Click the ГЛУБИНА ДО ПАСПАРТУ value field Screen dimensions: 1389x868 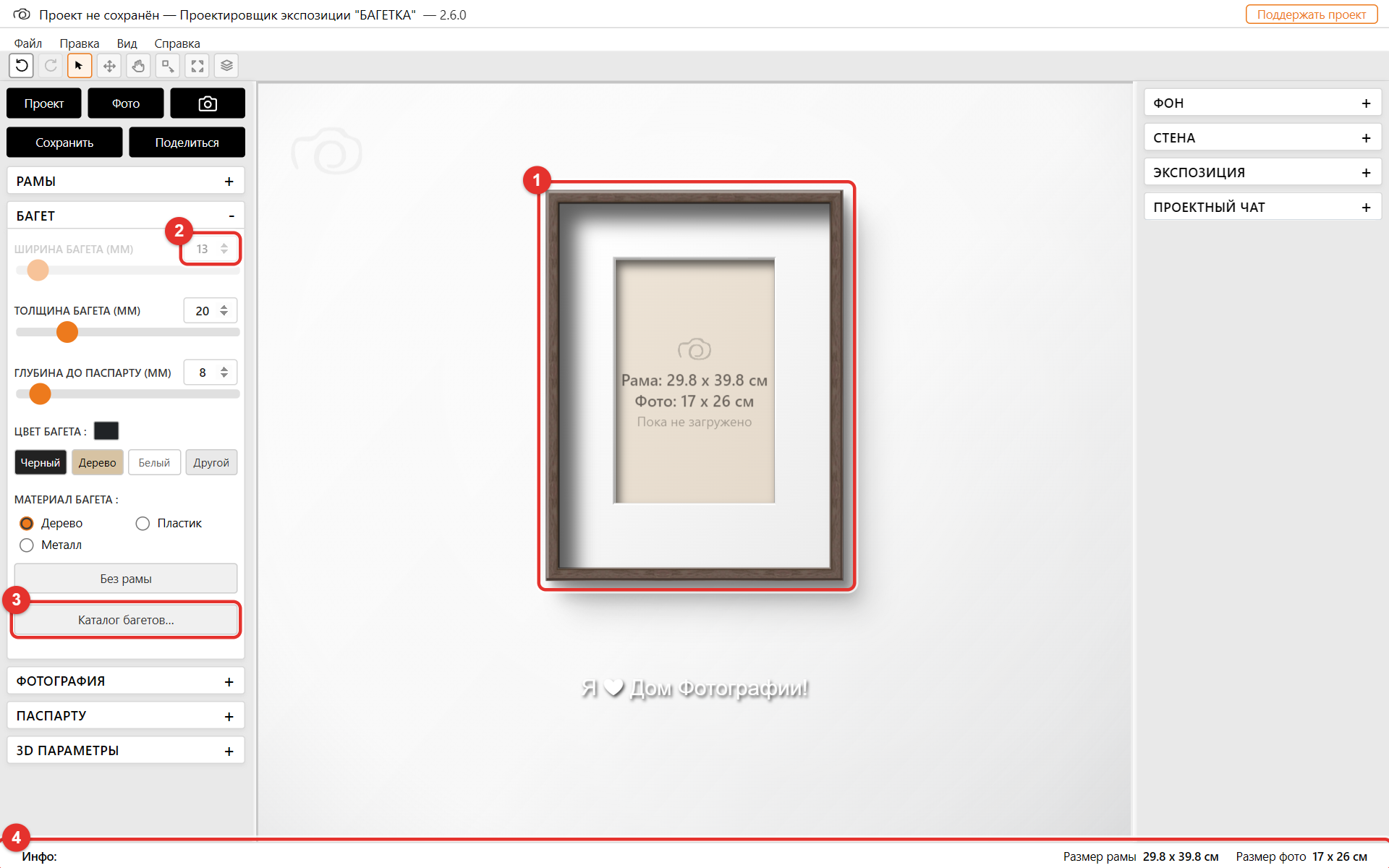point(210,373)
